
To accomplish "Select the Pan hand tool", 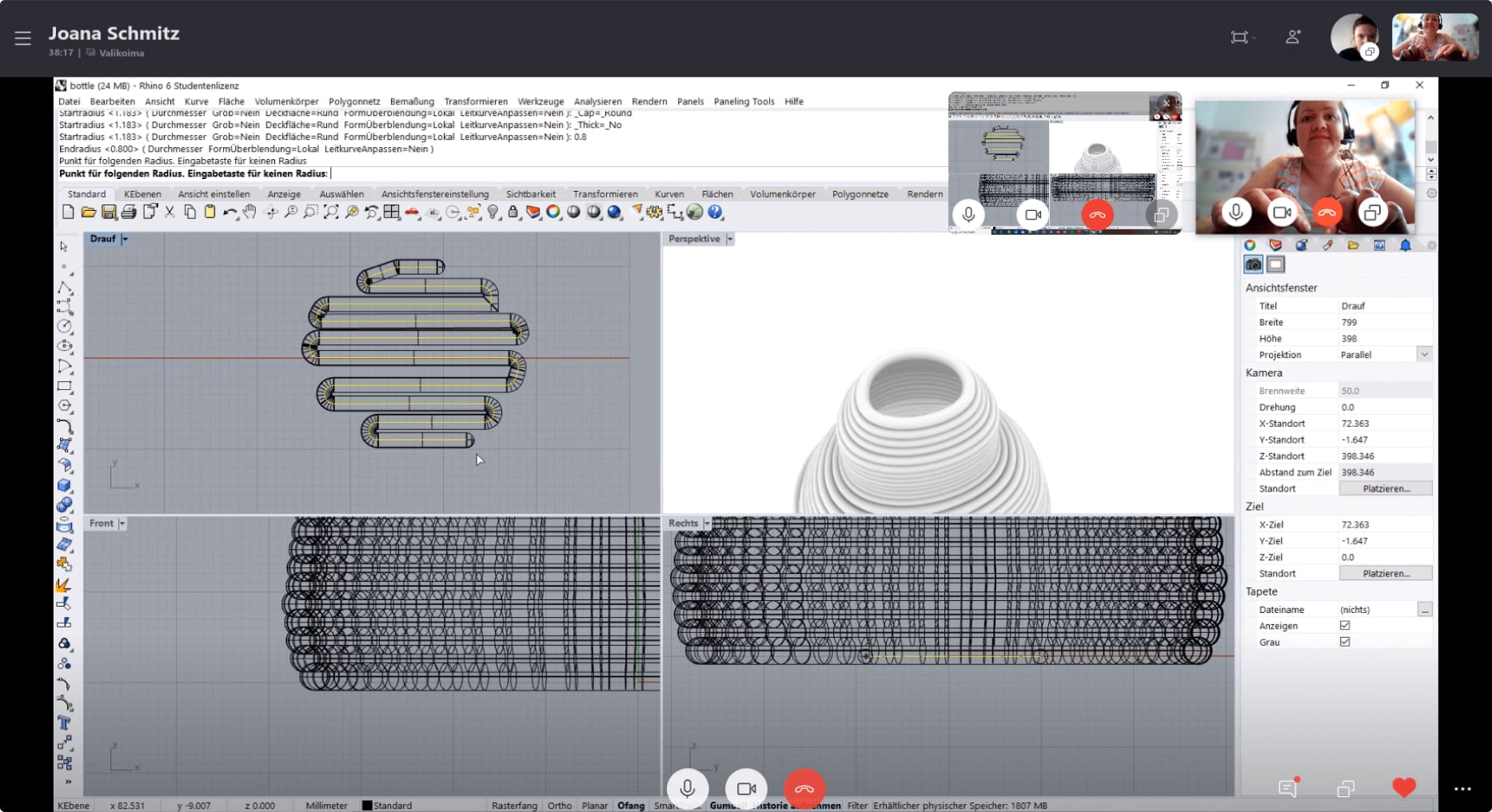I will (249, 213).
